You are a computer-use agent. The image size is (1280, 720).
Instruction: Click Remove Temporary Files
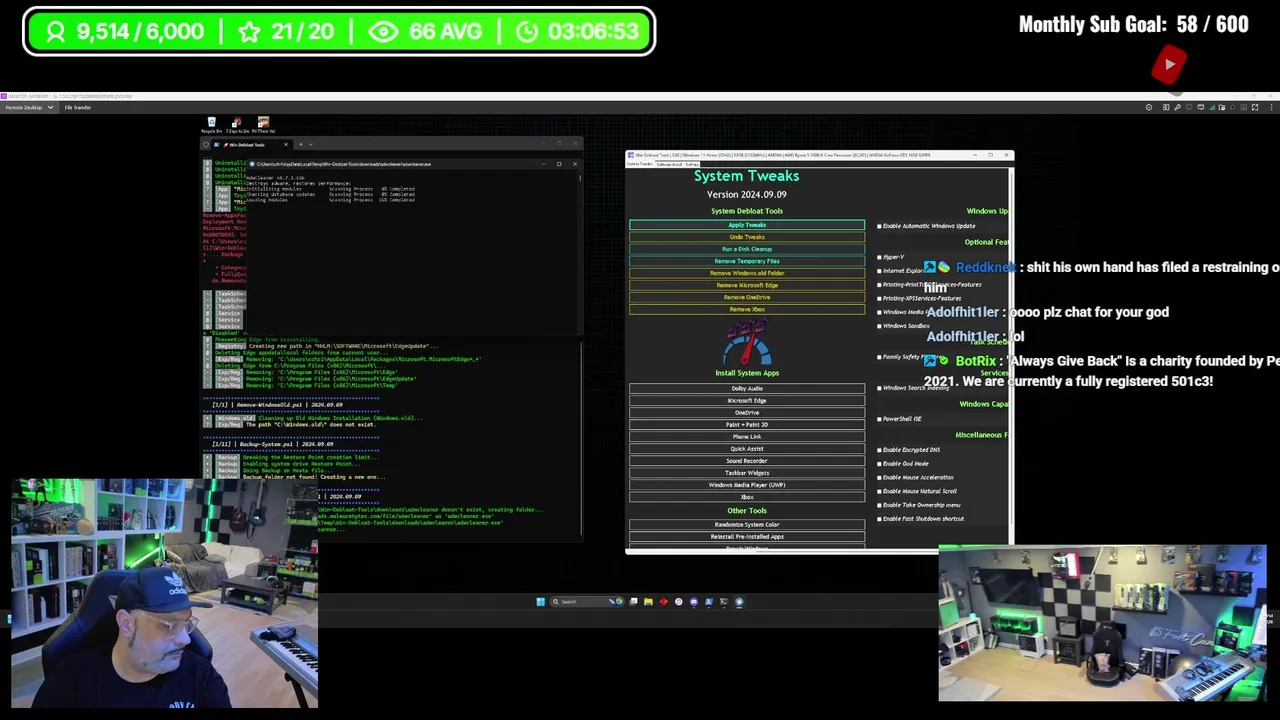747,261
